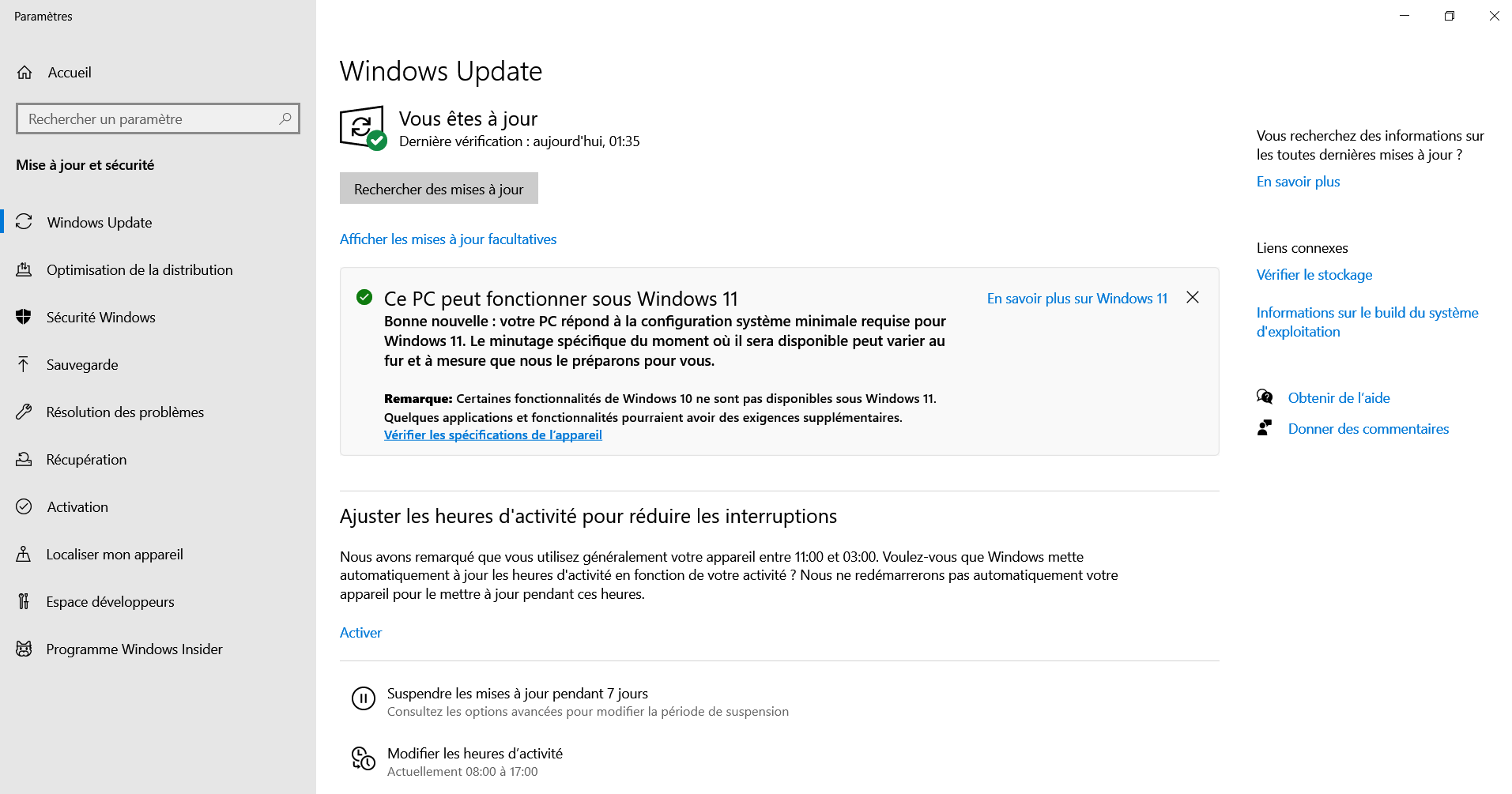Screen dimensions: 1512x794
Task: Click Activer for automatic activity hours
Action: tap(360, 633)
